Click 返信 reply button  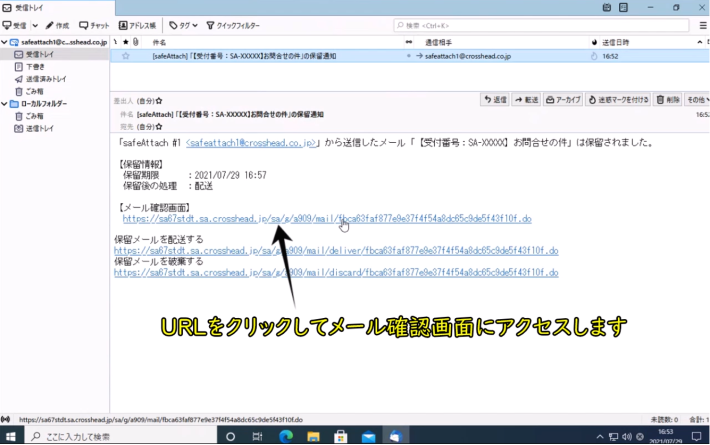click(495, 100)
